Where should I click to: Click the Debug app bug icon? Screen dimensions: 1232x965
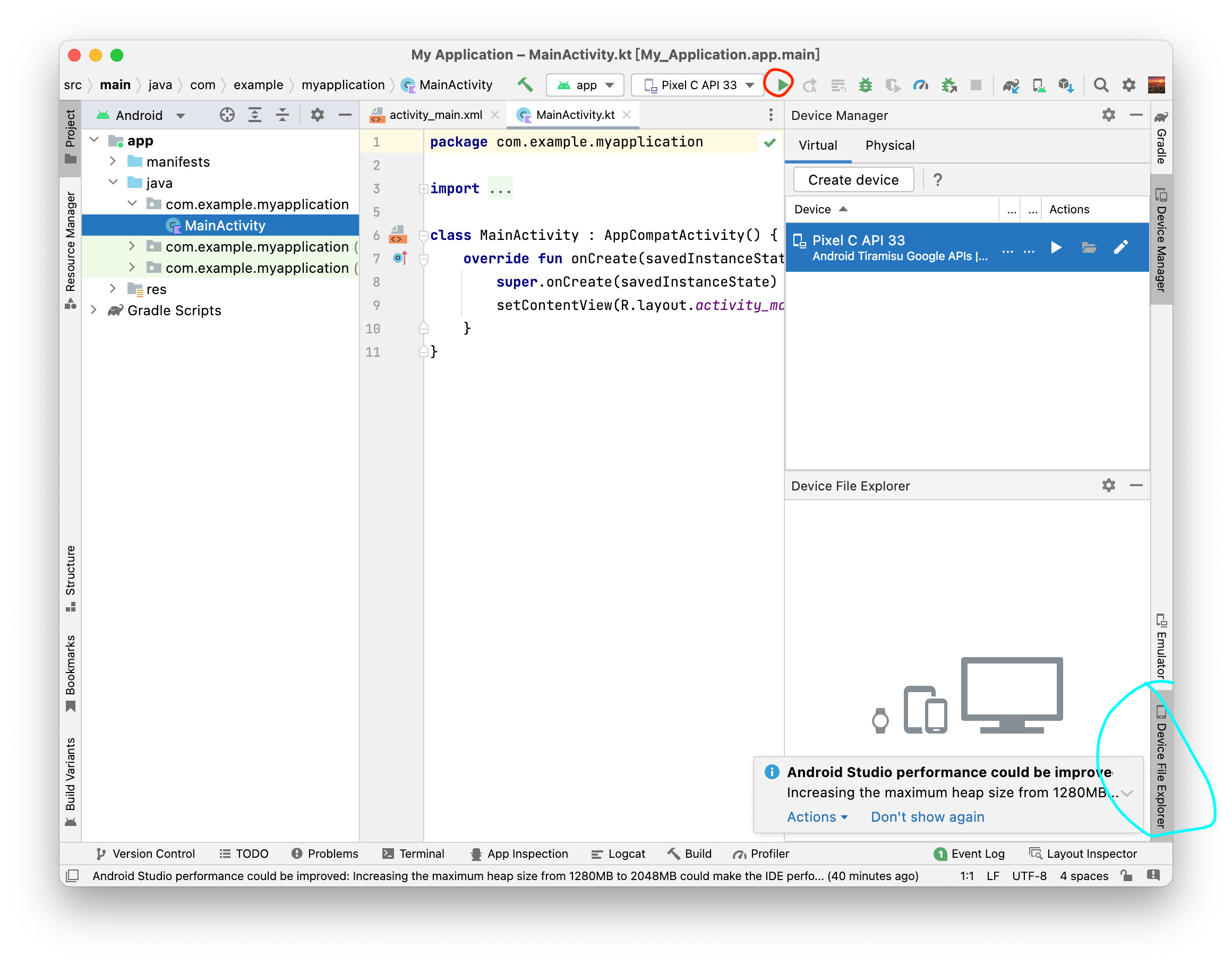pos(865,85)
